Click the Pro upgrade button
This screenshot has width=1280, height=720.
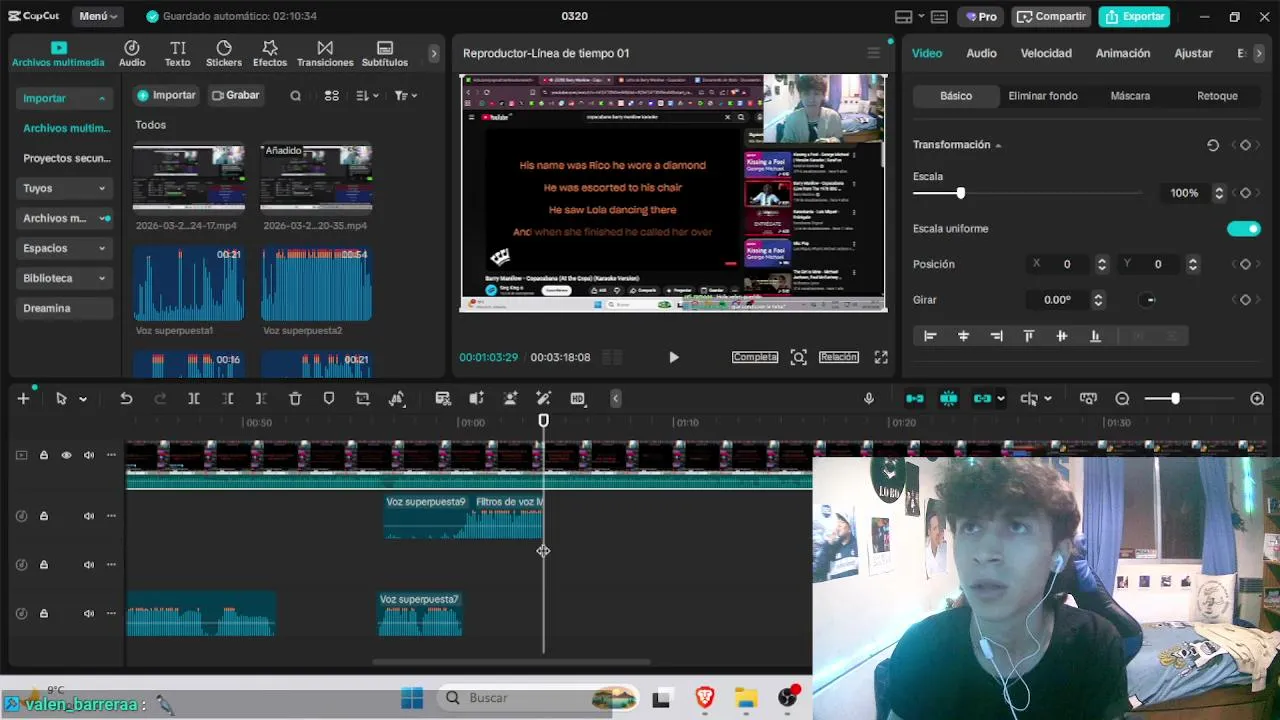tap(981, 16)
